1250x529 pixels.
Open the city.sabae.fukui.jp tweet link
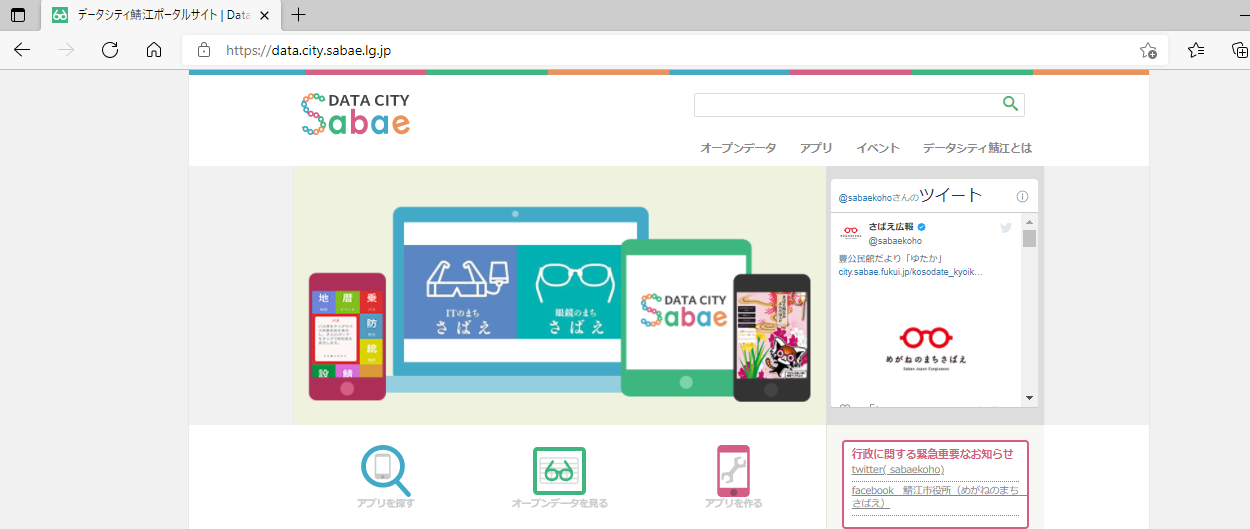coord(911,272)
